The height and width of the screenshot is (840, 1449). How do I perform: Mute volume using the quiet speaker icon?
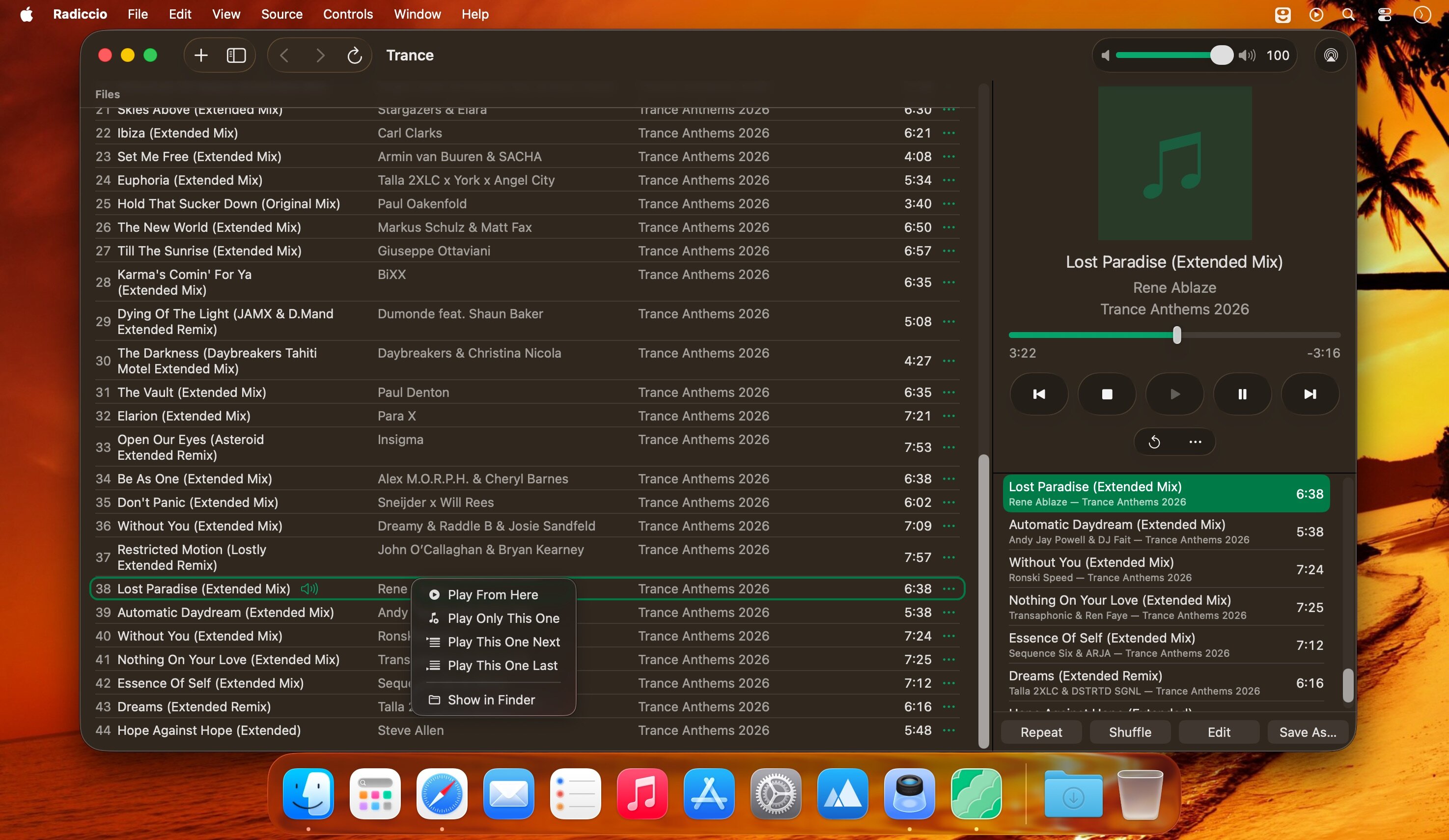click(x=1105, y=55)
